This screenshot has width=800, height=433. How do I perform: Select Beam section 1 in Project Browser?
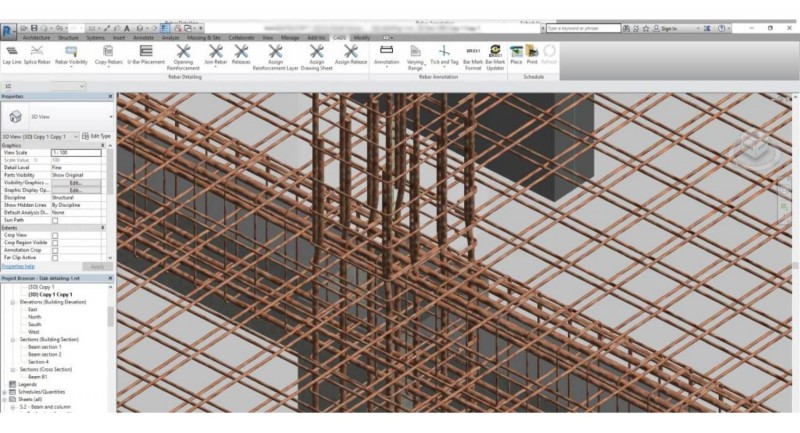[44, 347]
